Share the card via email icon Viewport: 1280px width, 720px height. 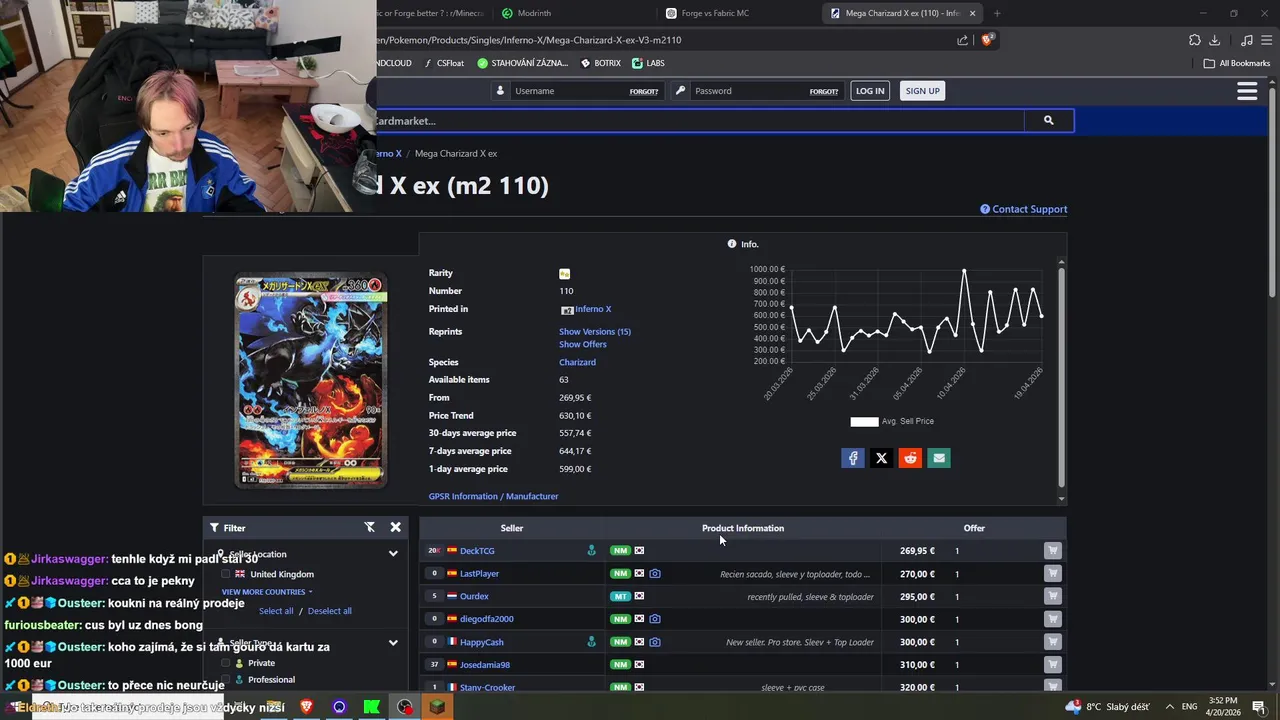coord(938,458)
